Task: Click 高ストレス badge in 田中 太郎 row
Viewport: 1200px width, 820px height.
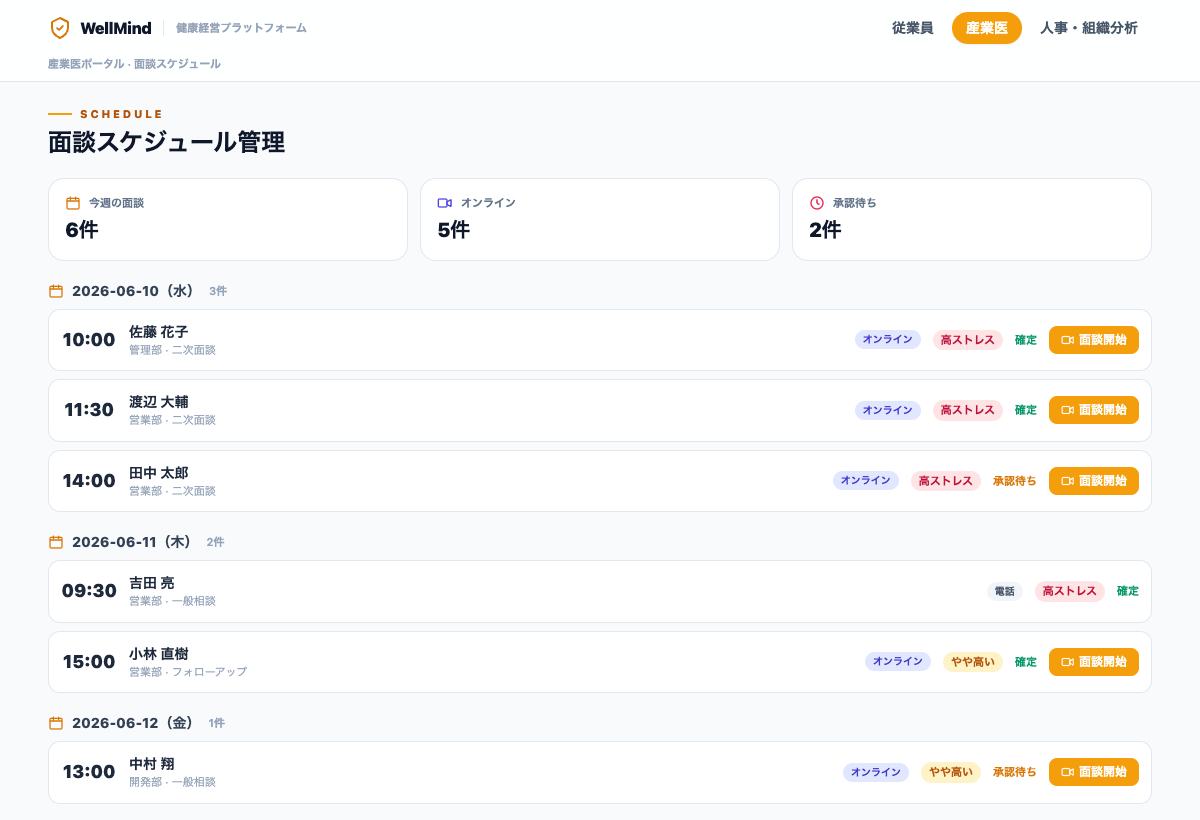Action: (946, 481)
